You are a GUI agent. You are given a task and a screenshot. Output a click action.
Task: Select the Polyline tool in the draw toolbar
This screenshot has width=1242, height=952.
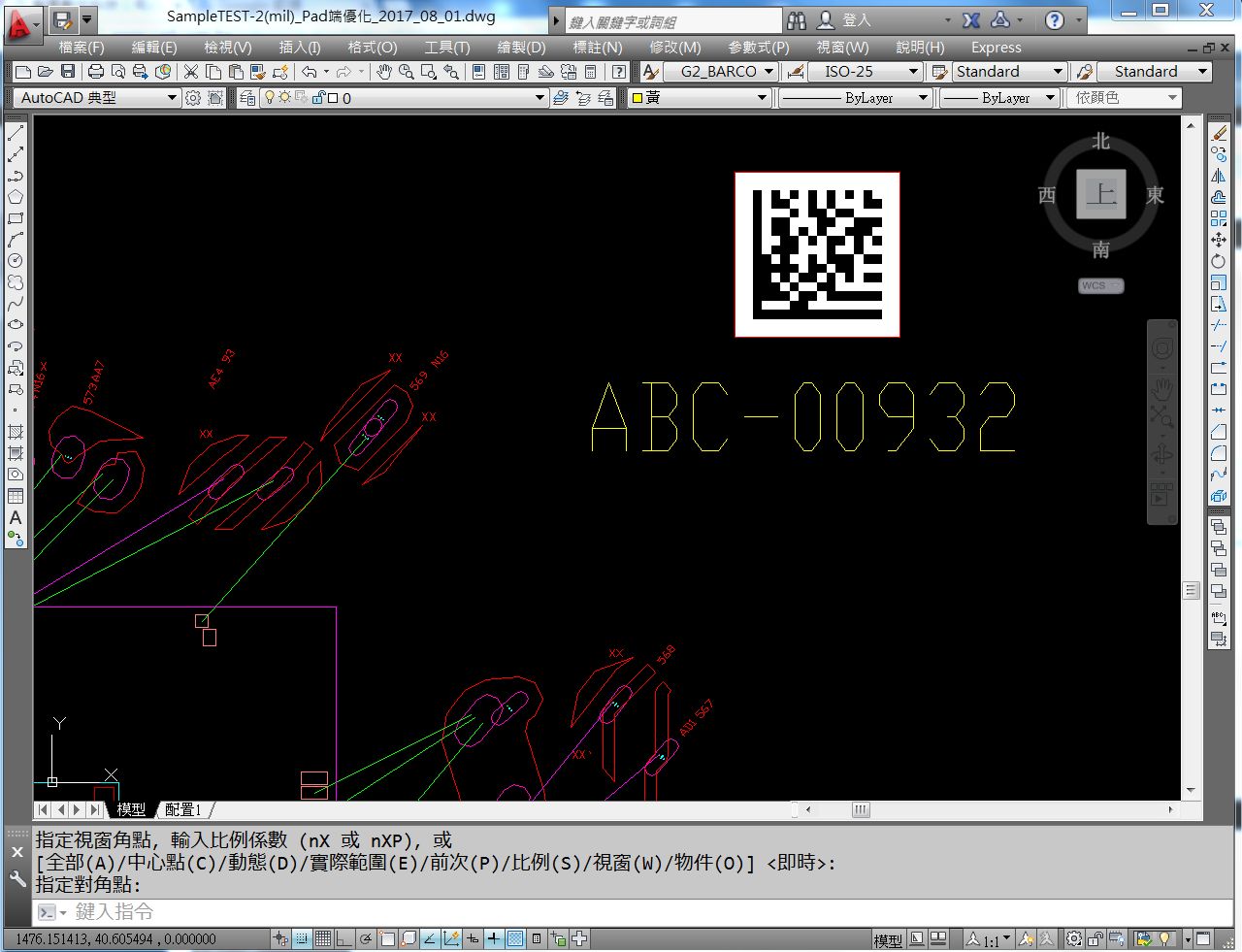[16, 176]
